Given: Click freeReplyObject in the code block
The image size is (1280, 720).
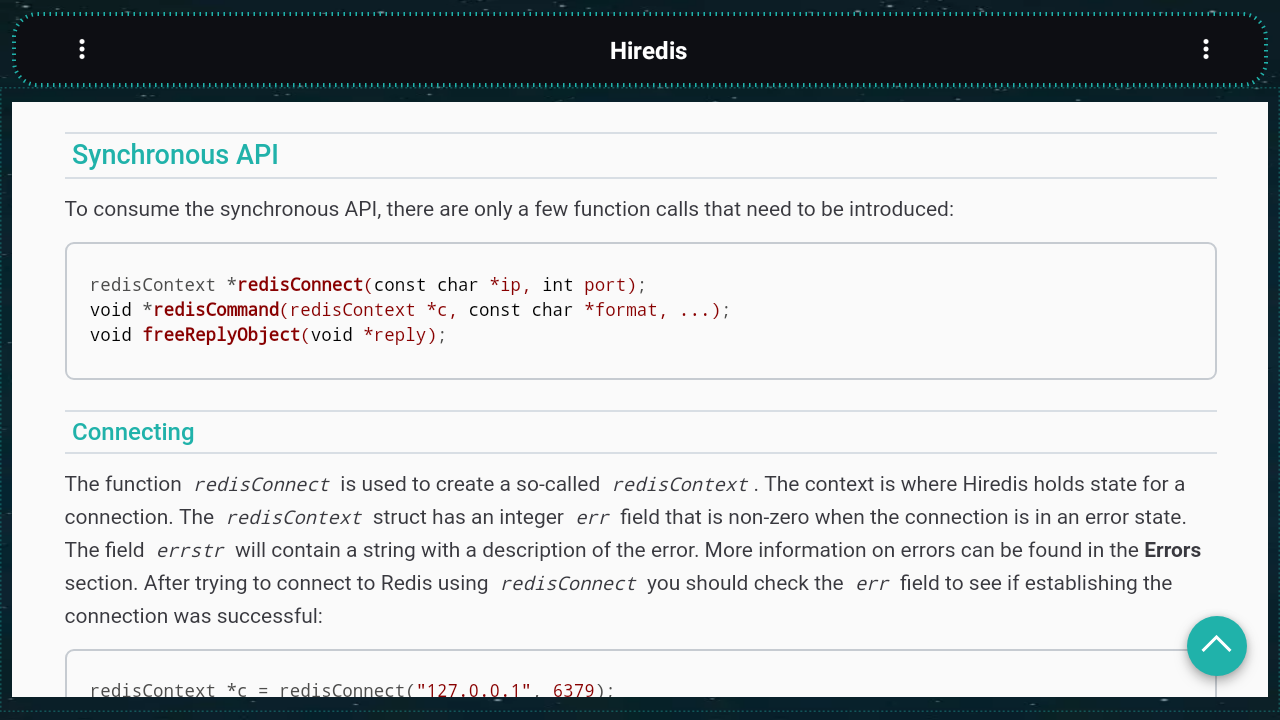Looking at the screenshot, I should (x=221, y=335).
